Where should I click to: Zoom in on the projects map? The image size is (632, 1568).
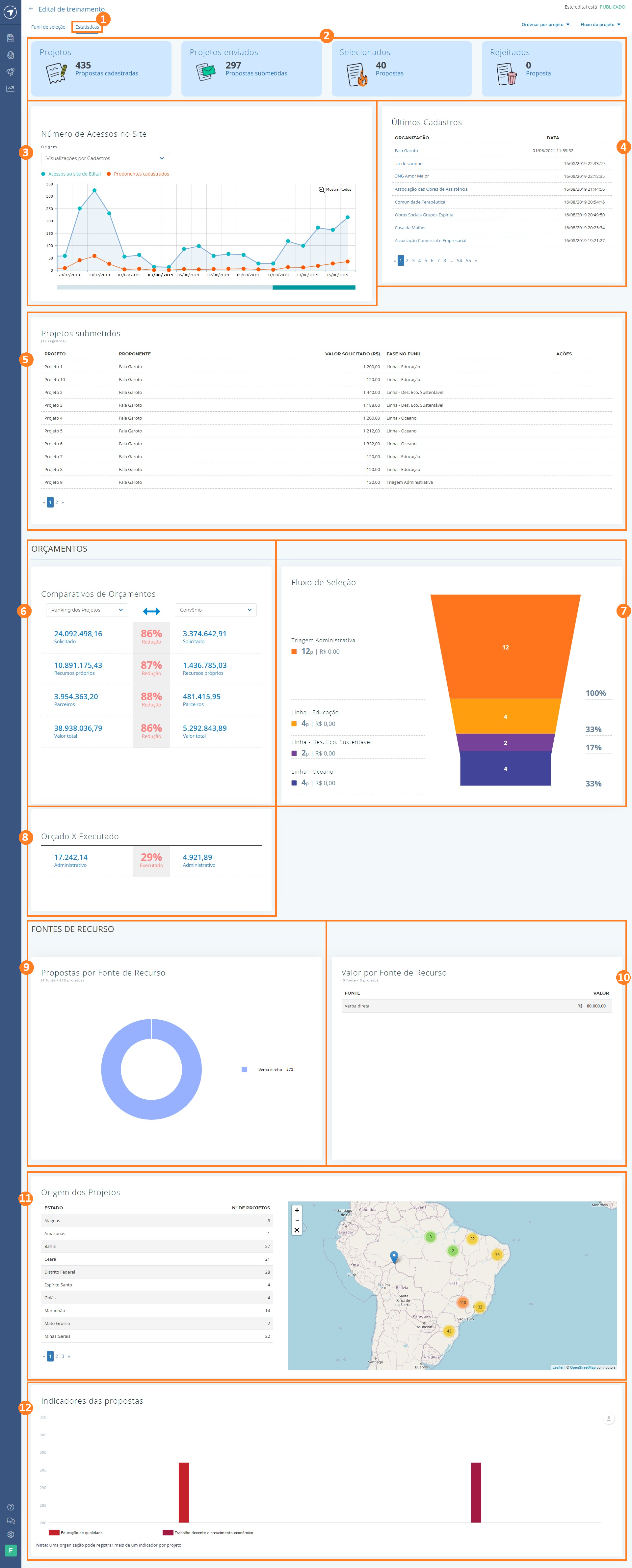point(297,1210)
